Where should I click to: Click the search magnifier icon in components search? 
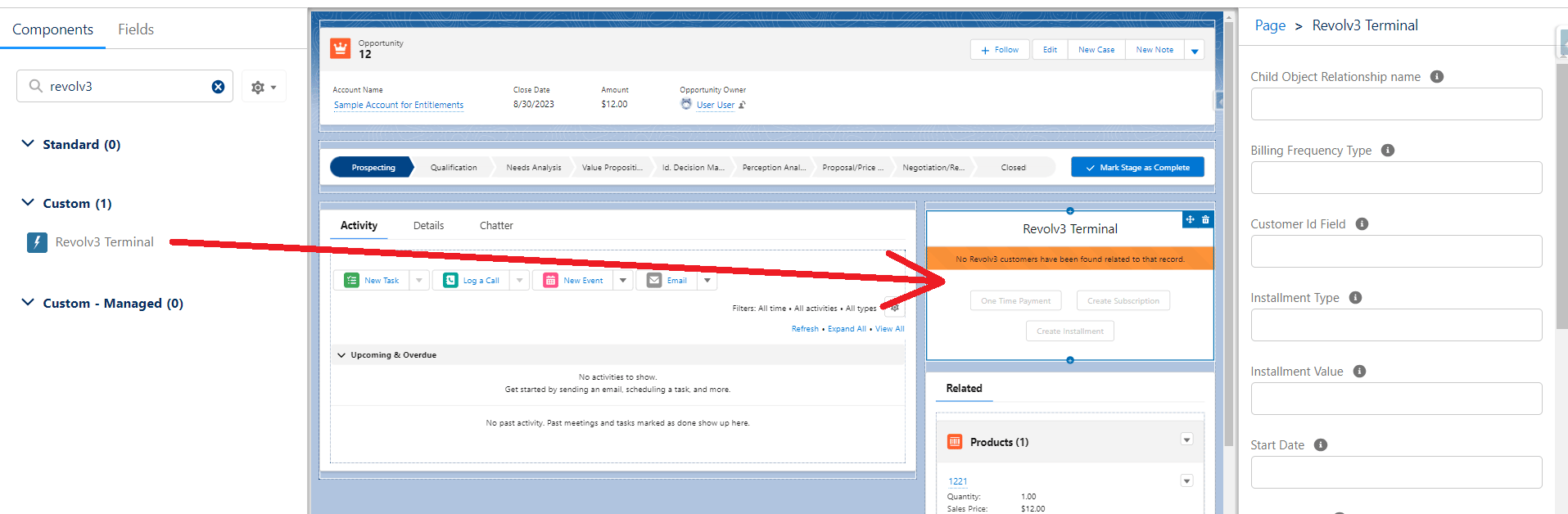(35, 86)
